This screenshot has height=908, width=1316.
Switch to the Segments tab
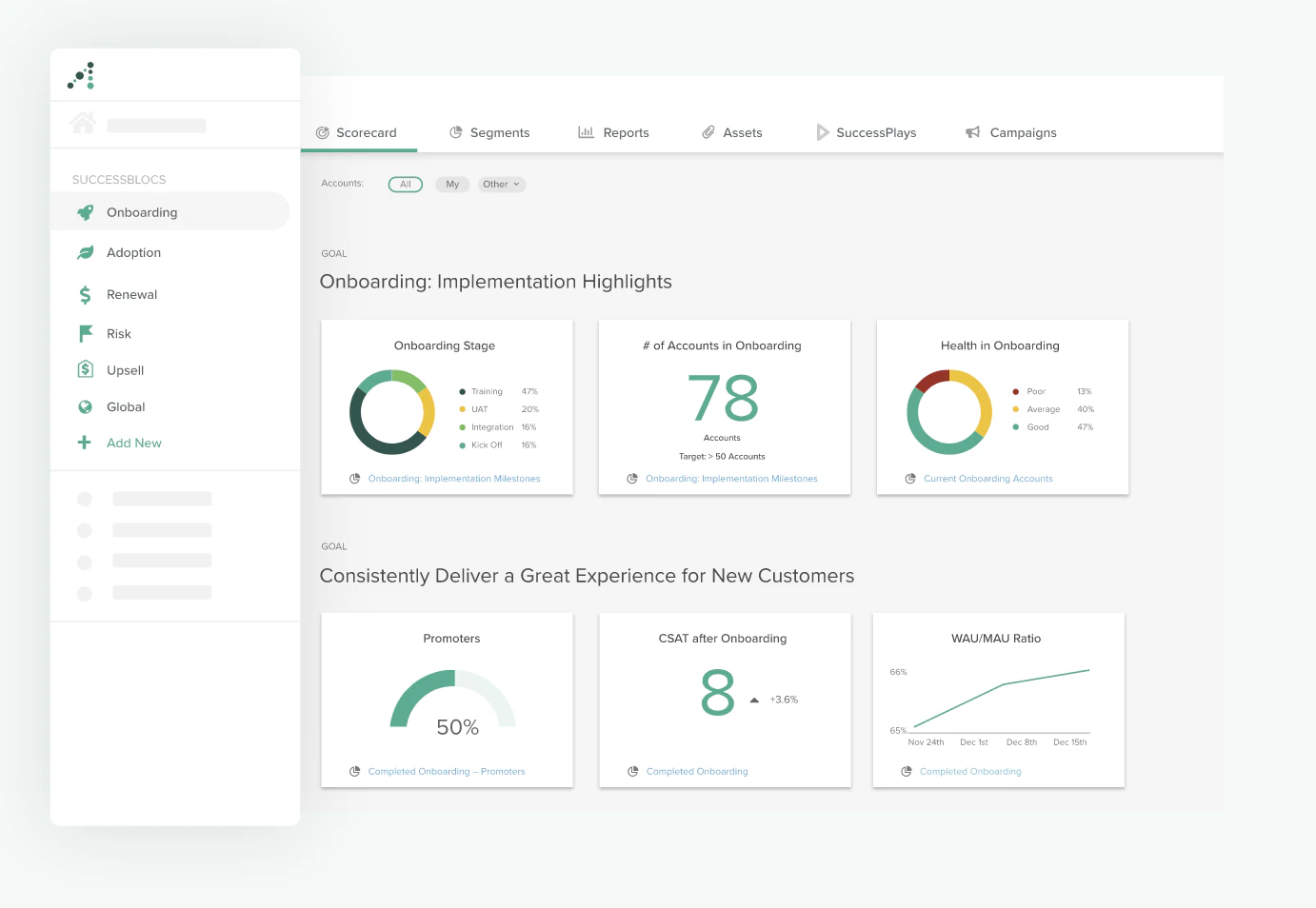(489, 133)
